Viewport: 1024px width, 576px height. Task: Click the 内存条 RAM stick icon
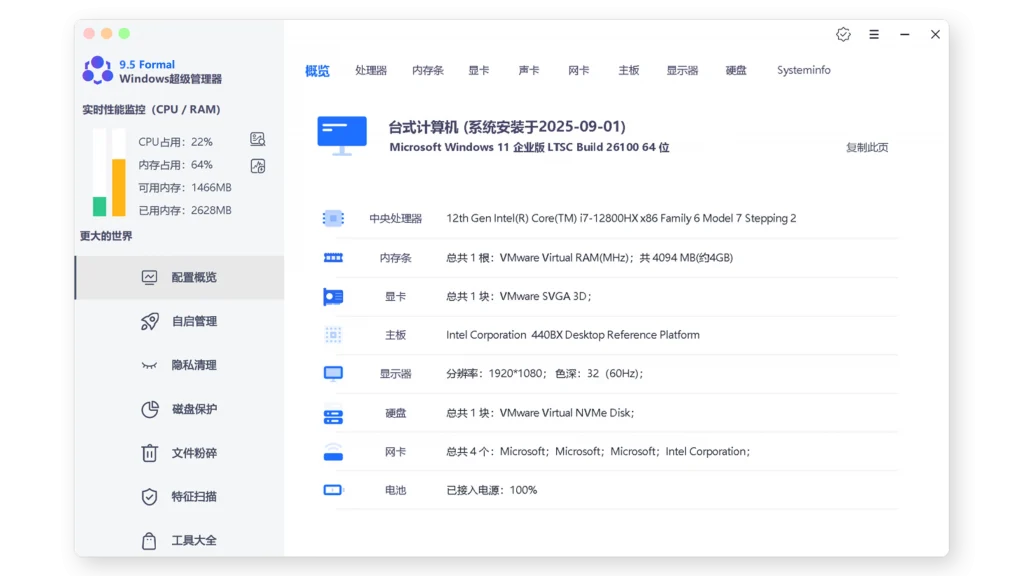pyautogui.click(x=333, y=258)
